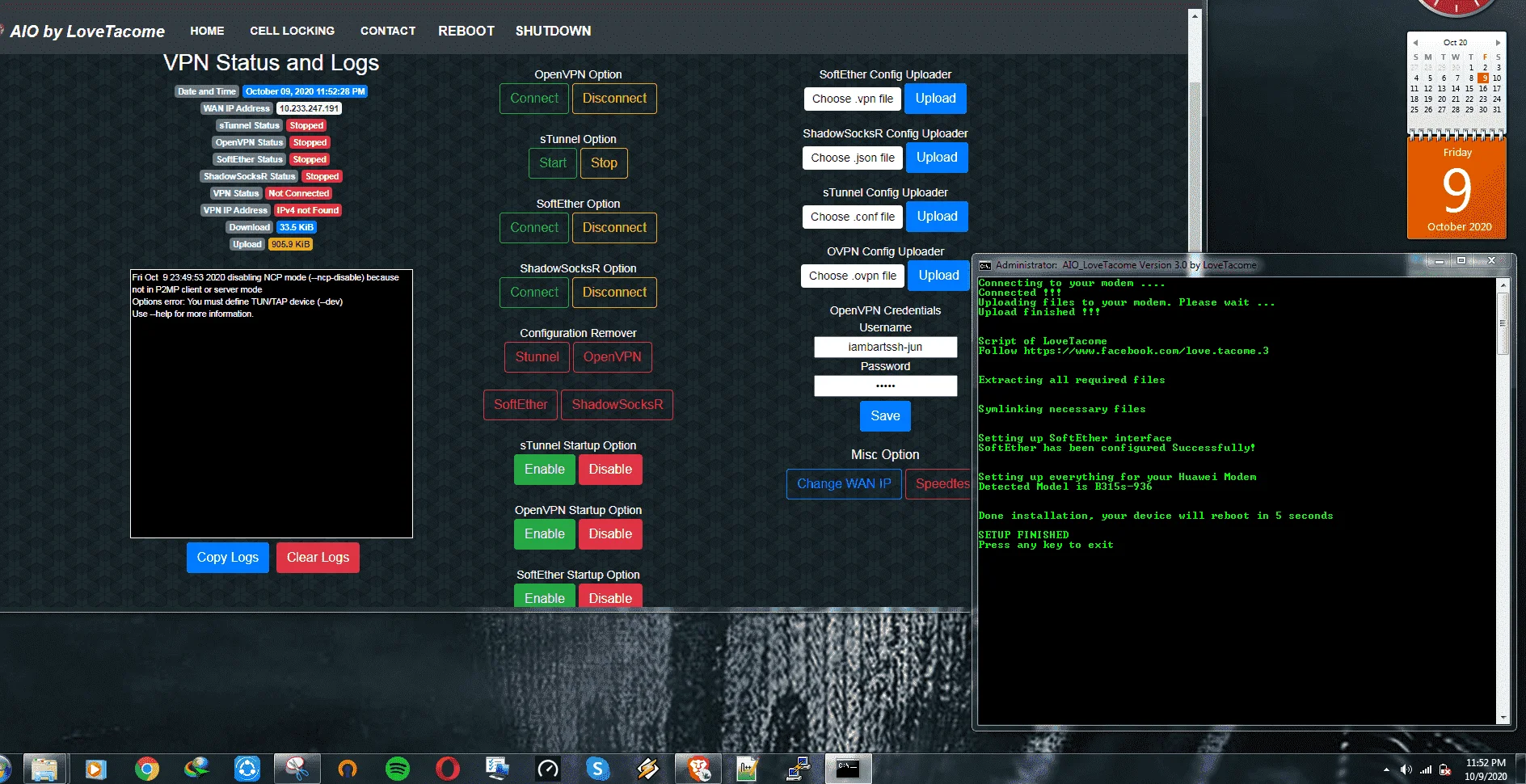Enable OpenVPN Startup Option
The width and height of the screenshot is (1526, 784).
coord(545,534)
